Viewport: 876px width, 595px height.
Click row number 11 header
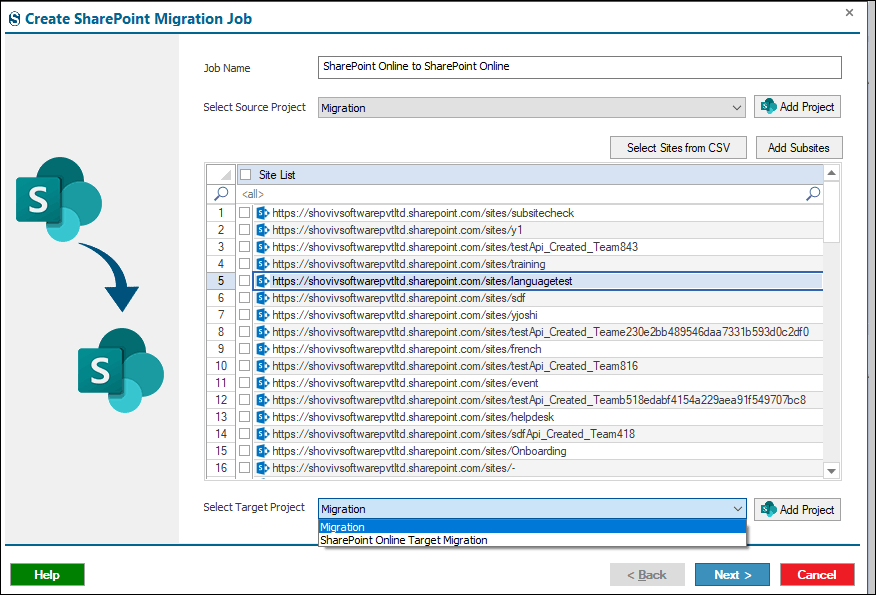click(221, 383)
